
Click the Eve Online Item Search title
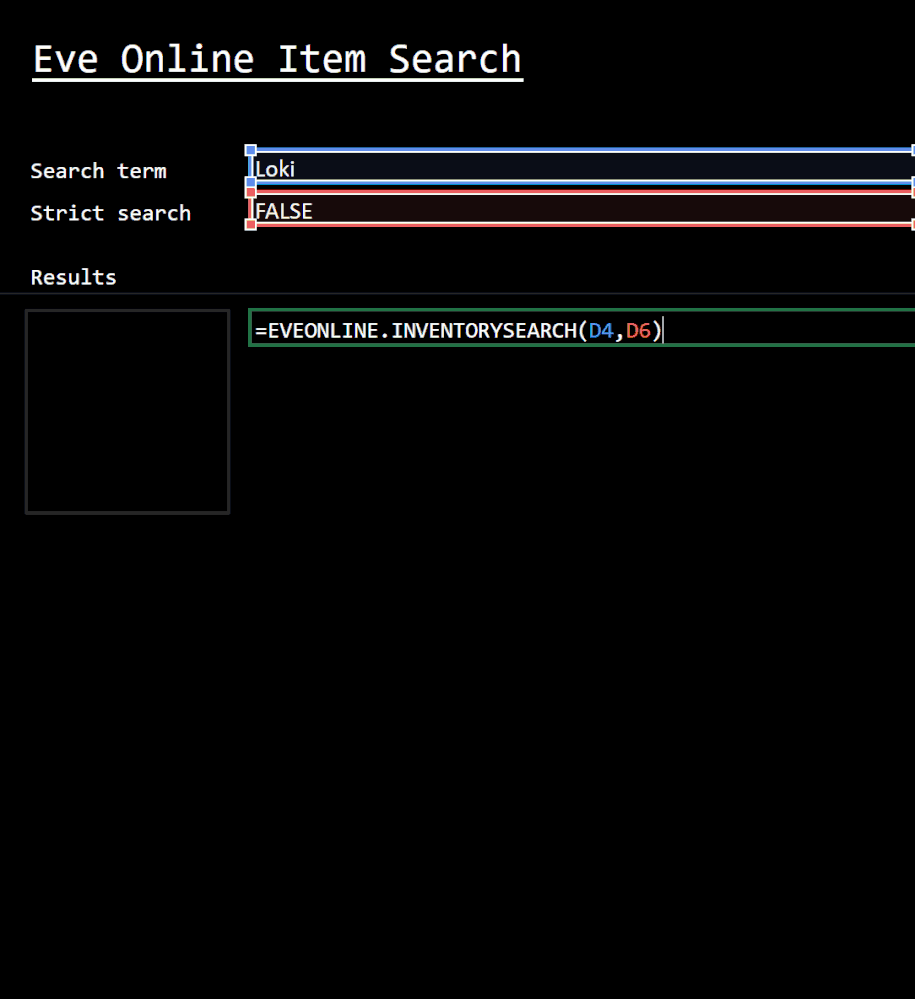(277, 60)
